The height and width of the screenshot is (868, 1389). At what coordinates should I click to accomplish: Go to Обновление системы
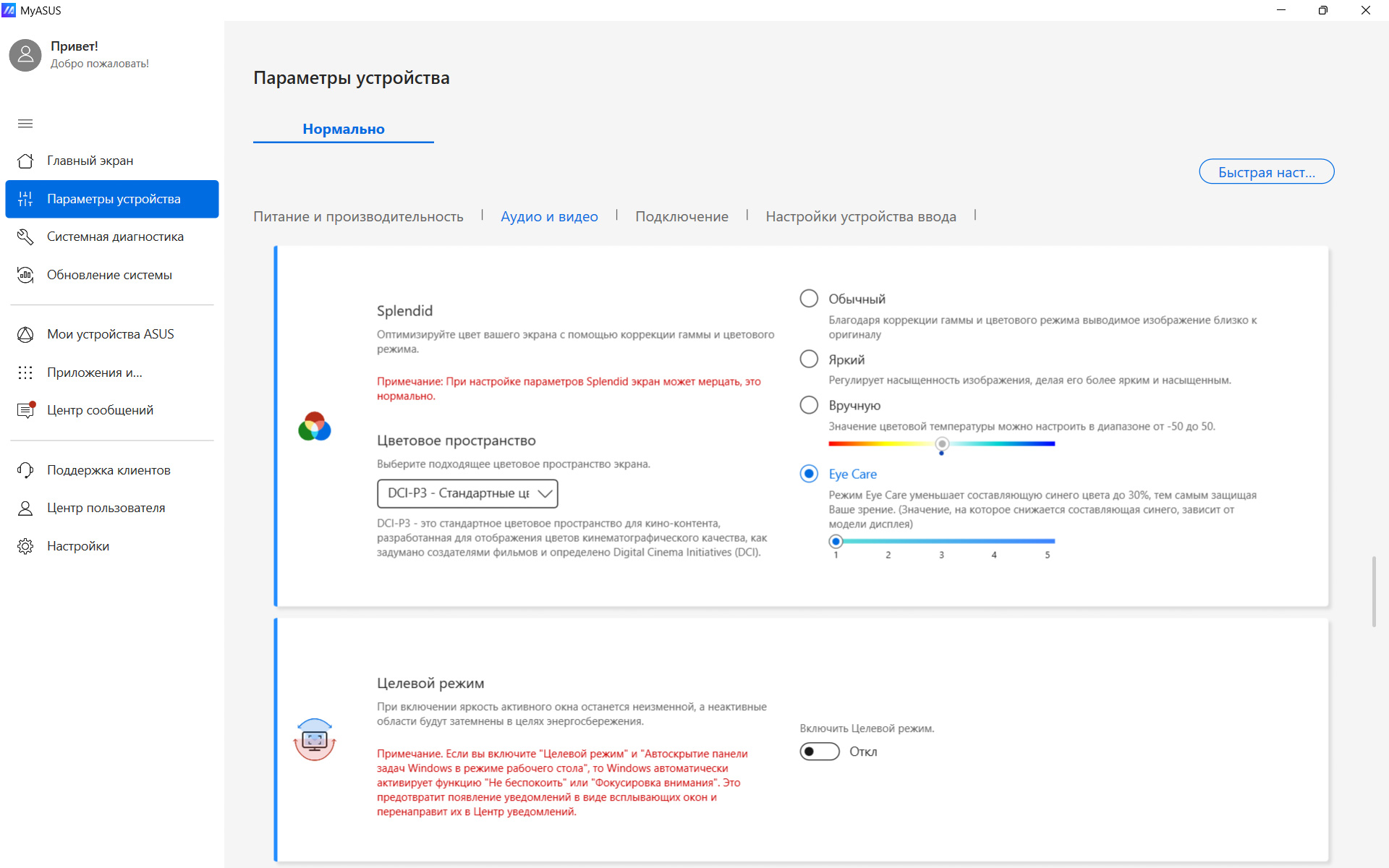[112, 275]
